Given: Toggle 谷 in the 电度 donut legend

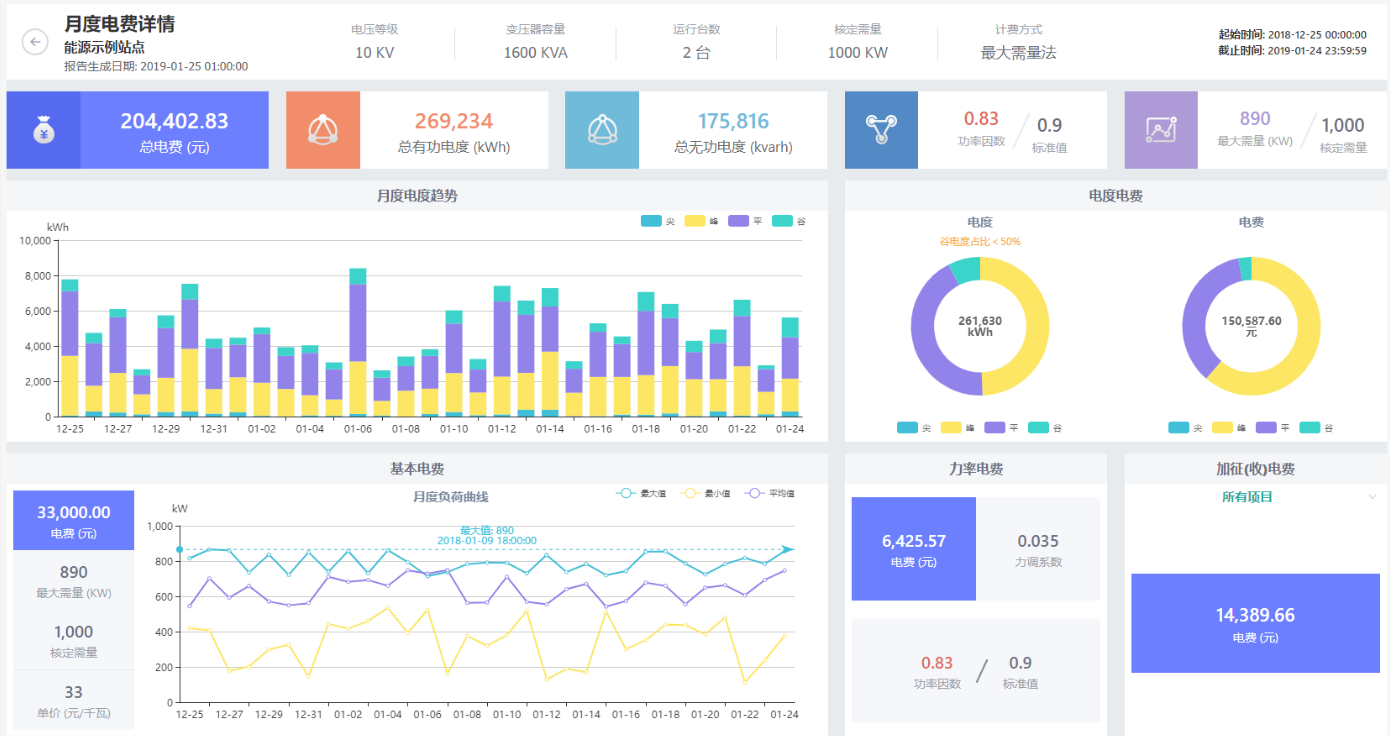Looking at the screenshot, I should 1045,428.
